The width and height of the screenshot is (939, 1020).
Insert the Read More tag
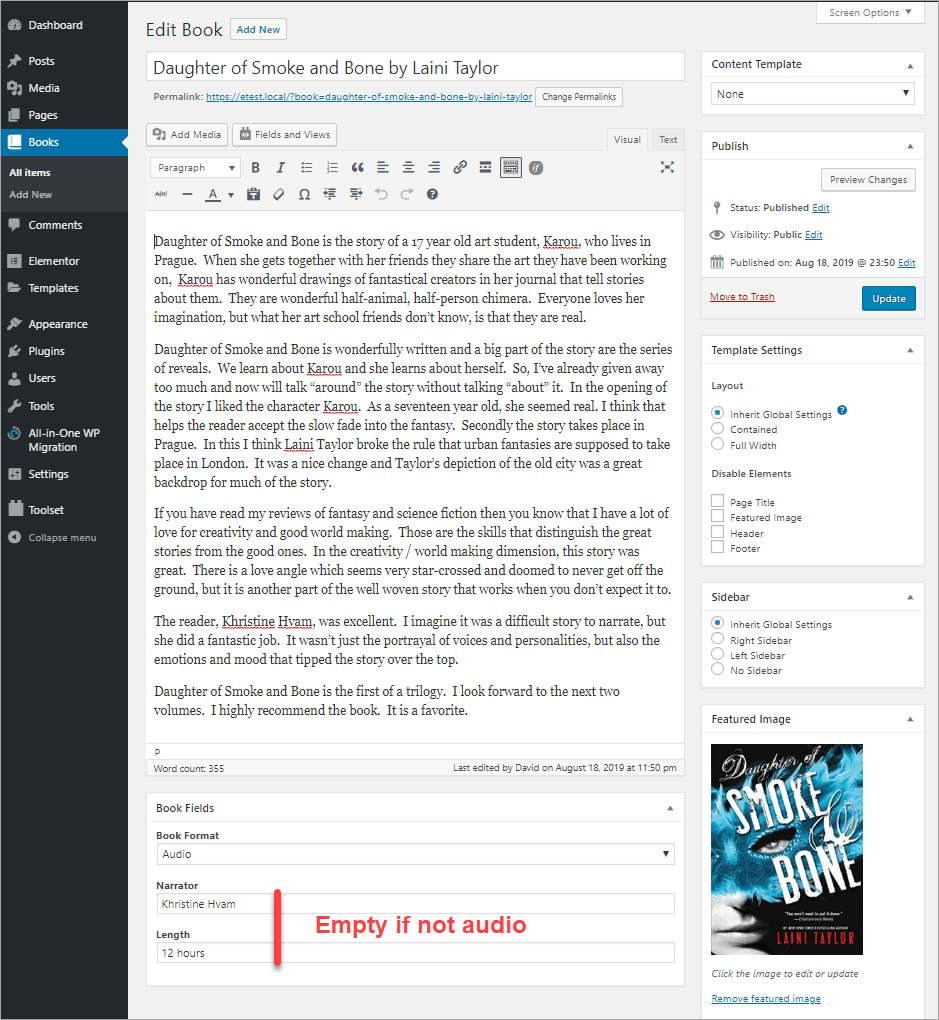point(485,167)
